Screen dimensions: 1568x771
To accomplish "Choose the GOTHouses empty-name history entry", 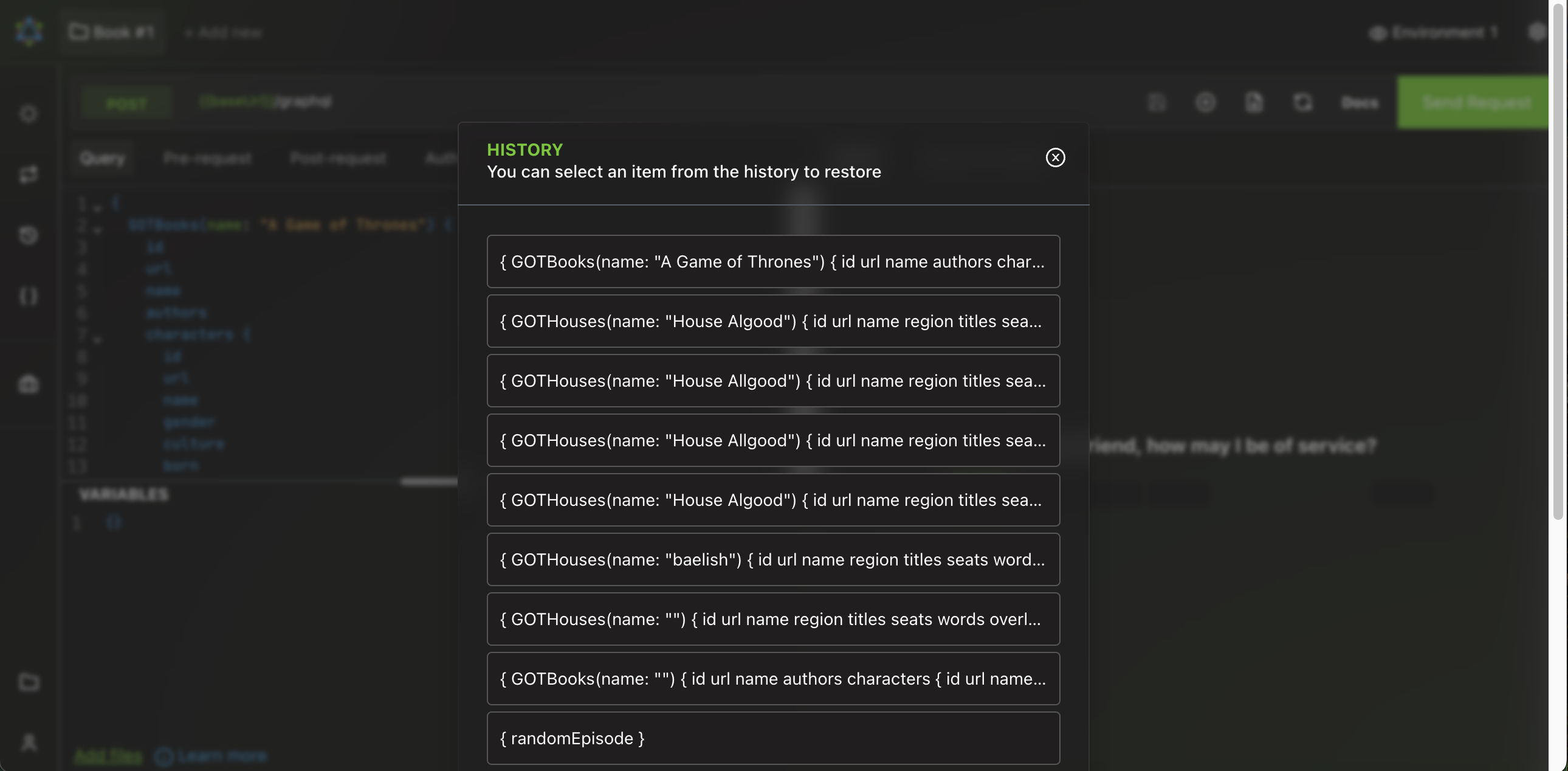I will 772,619.
